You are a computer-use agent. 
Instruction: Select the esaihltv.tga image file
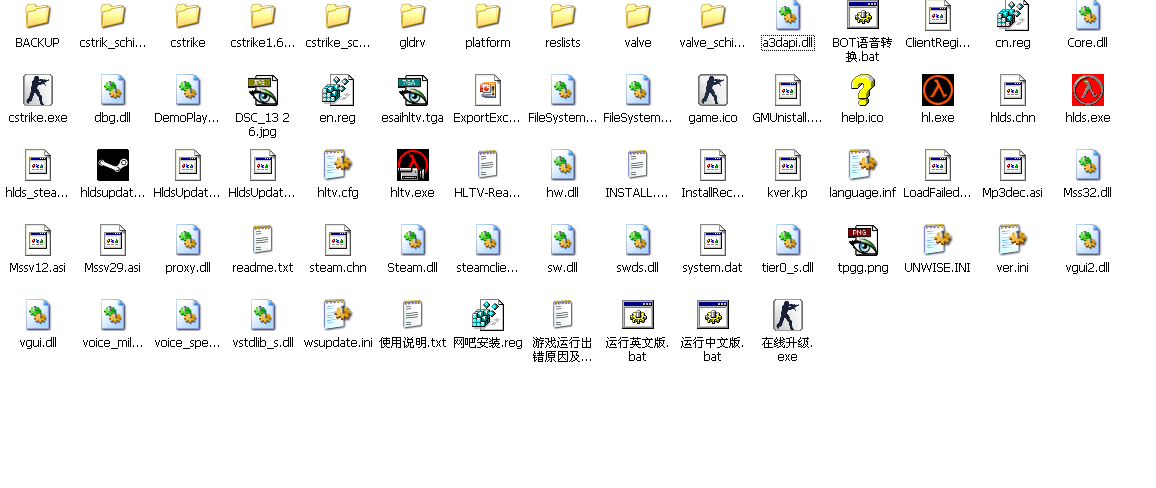pos(412,90)
